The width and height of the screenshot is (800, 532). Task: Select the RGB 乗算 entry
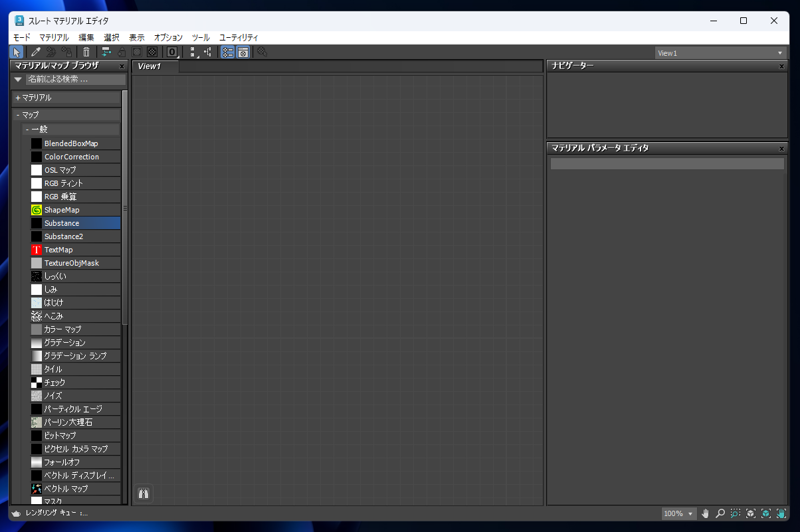tap(76, 196)
